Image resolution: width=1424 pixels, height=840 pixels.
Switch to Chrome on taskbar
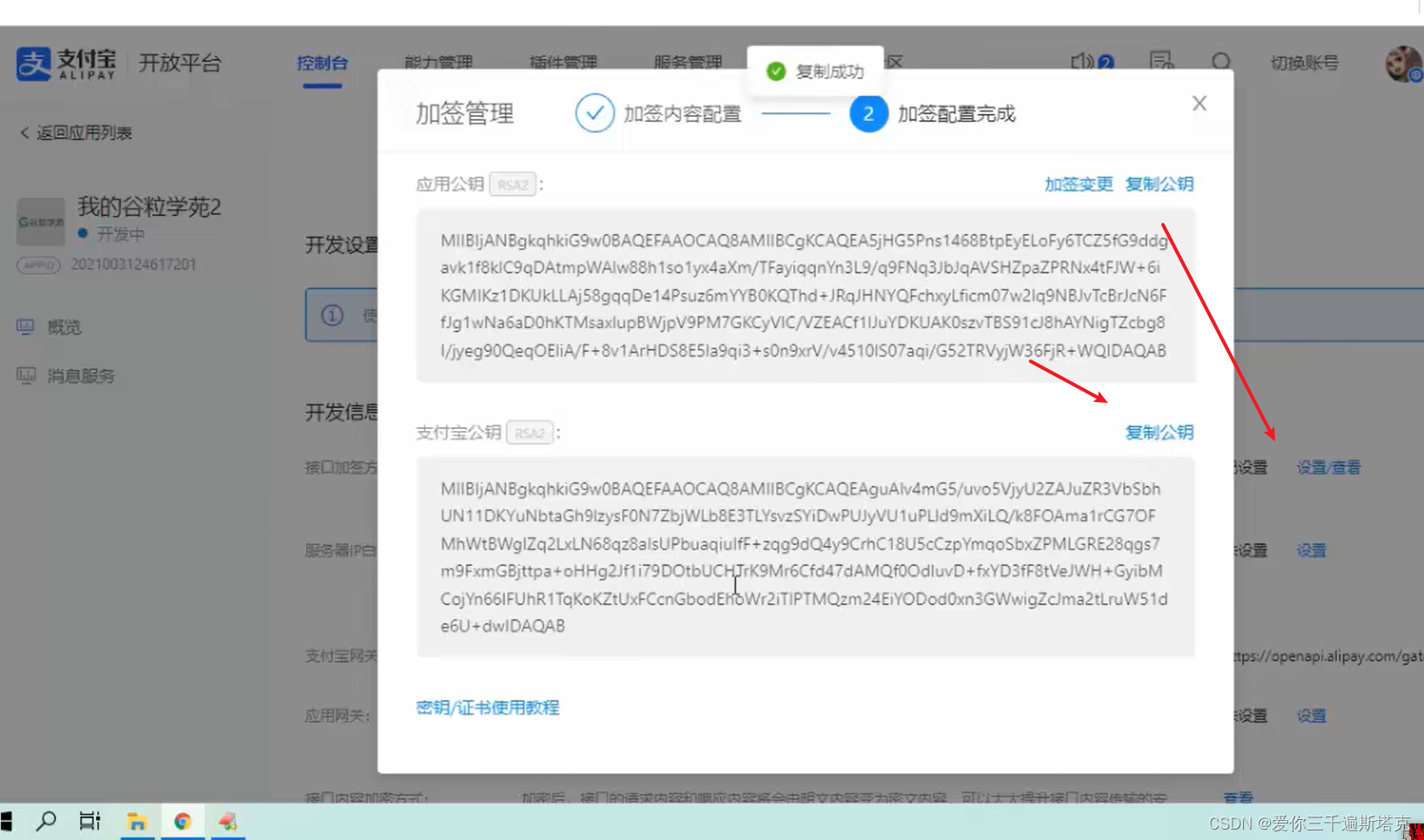[x=183, y=822]
